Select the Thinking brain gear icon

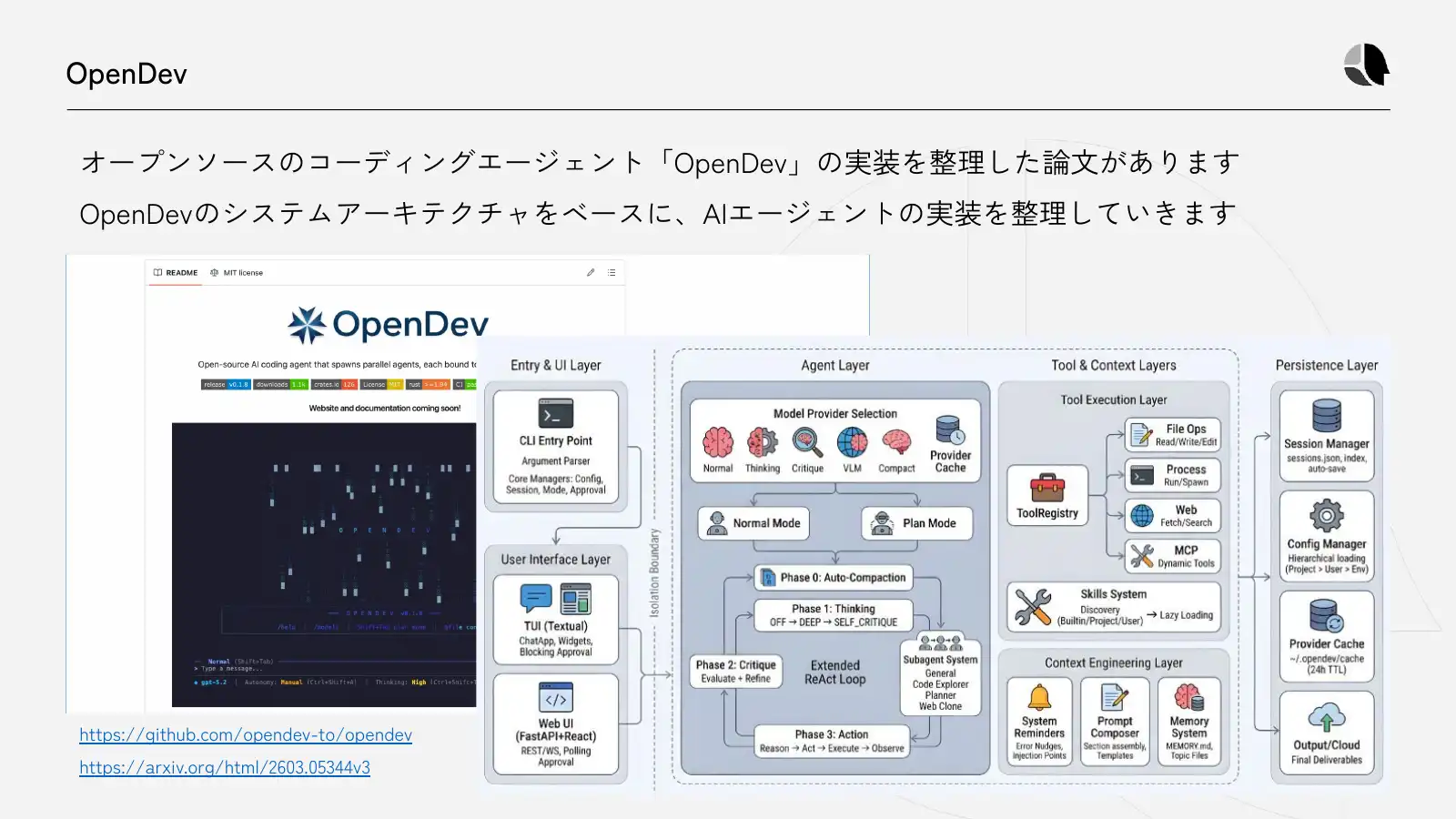(763, 442)
